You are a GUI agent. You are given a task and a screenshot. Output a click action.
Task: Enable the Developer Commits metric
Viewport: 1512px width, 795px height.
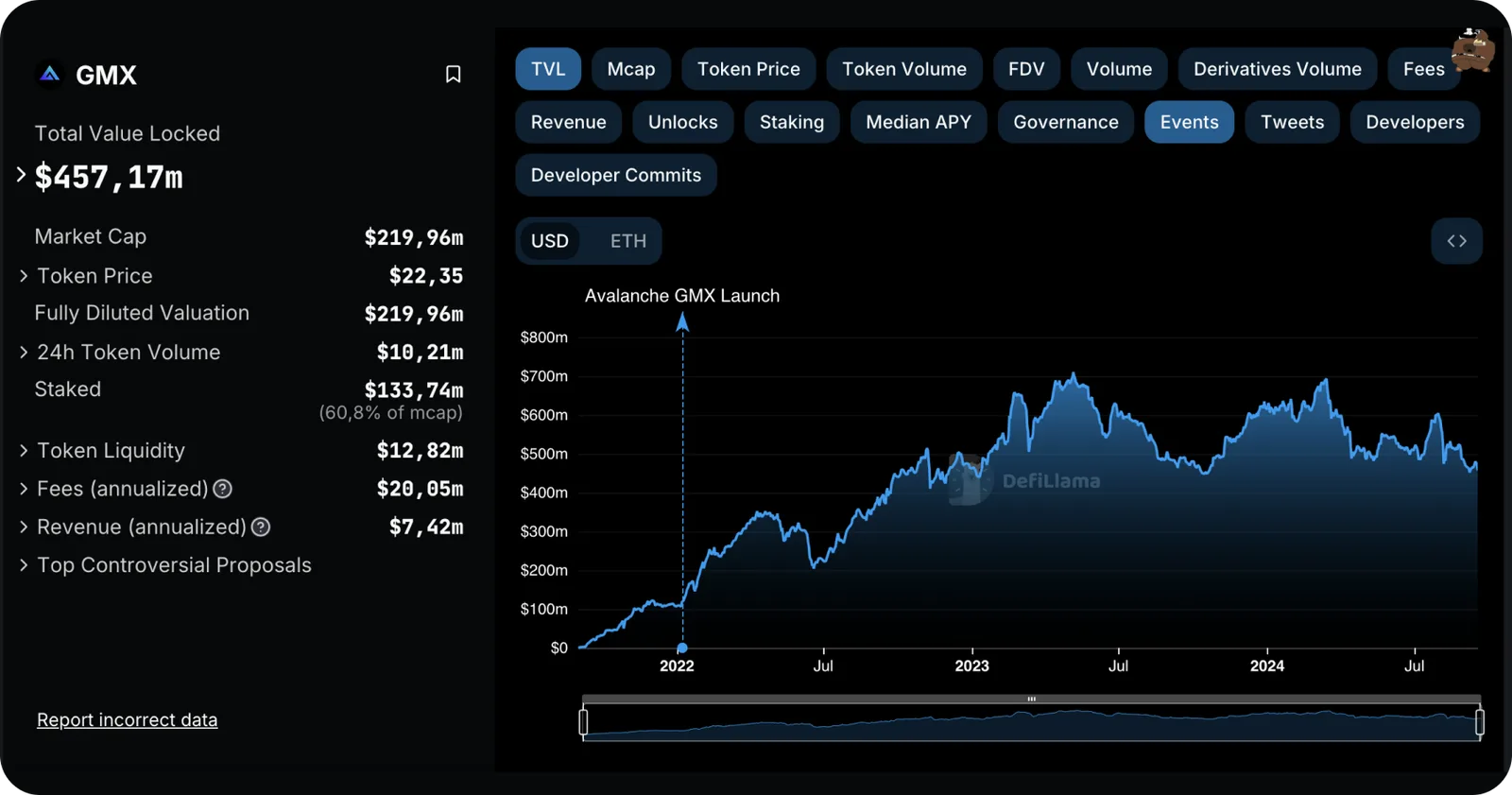tap(616, 175)
